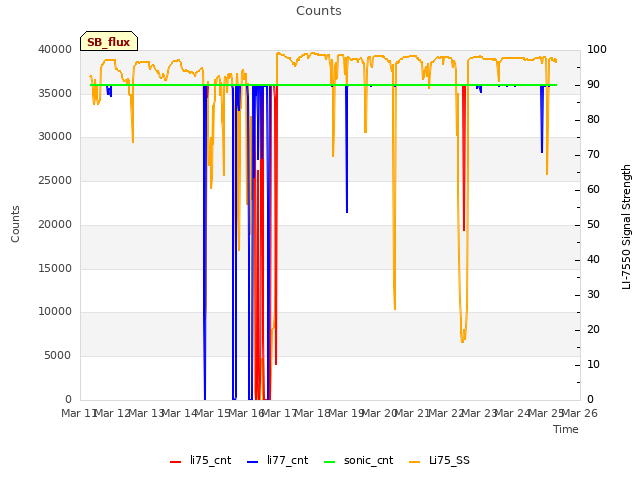Screen dimensions: 640x480
Task: Click the 5000 y-axis tick label
Action: click(x=58, y=356)
